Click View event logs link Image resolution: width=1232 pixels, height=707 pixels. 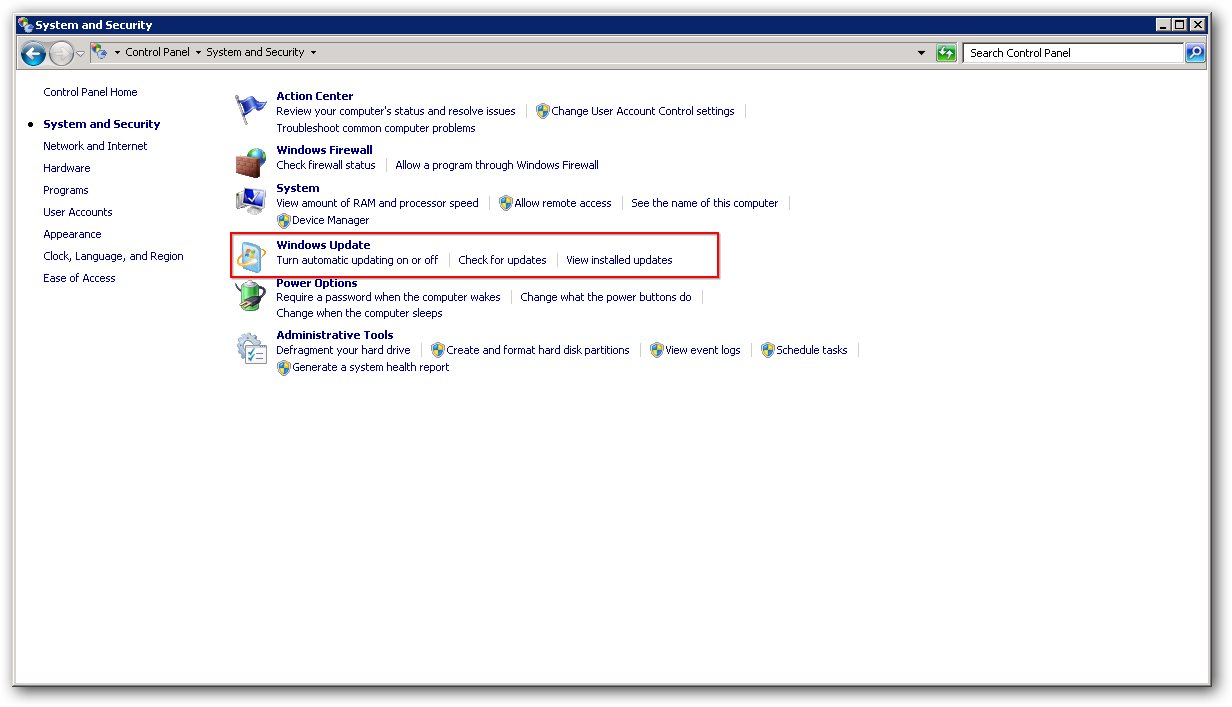coord(703,350)
